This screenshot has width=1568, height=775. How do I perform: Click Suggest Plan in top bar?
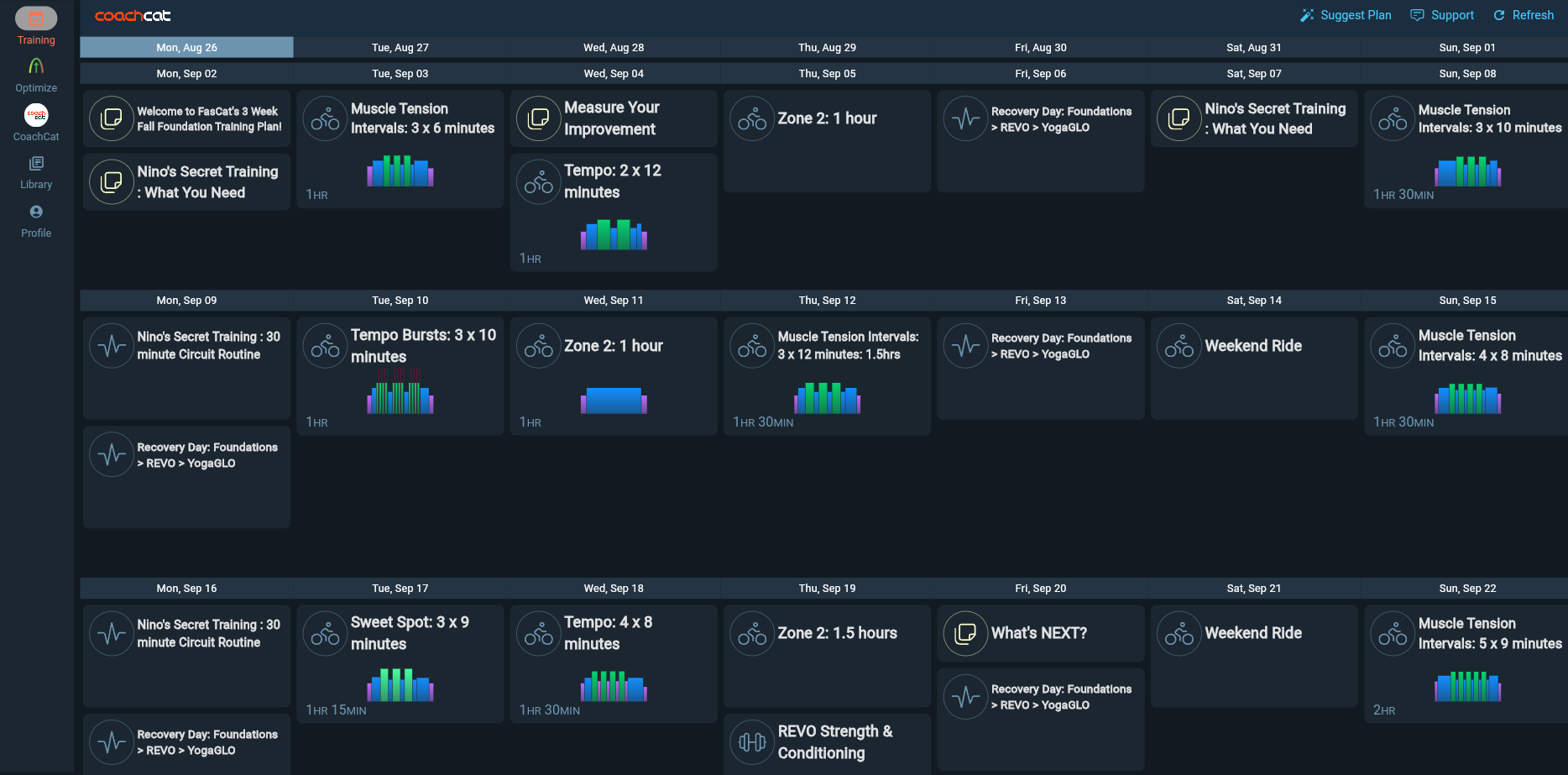[x=1346, y=15]
